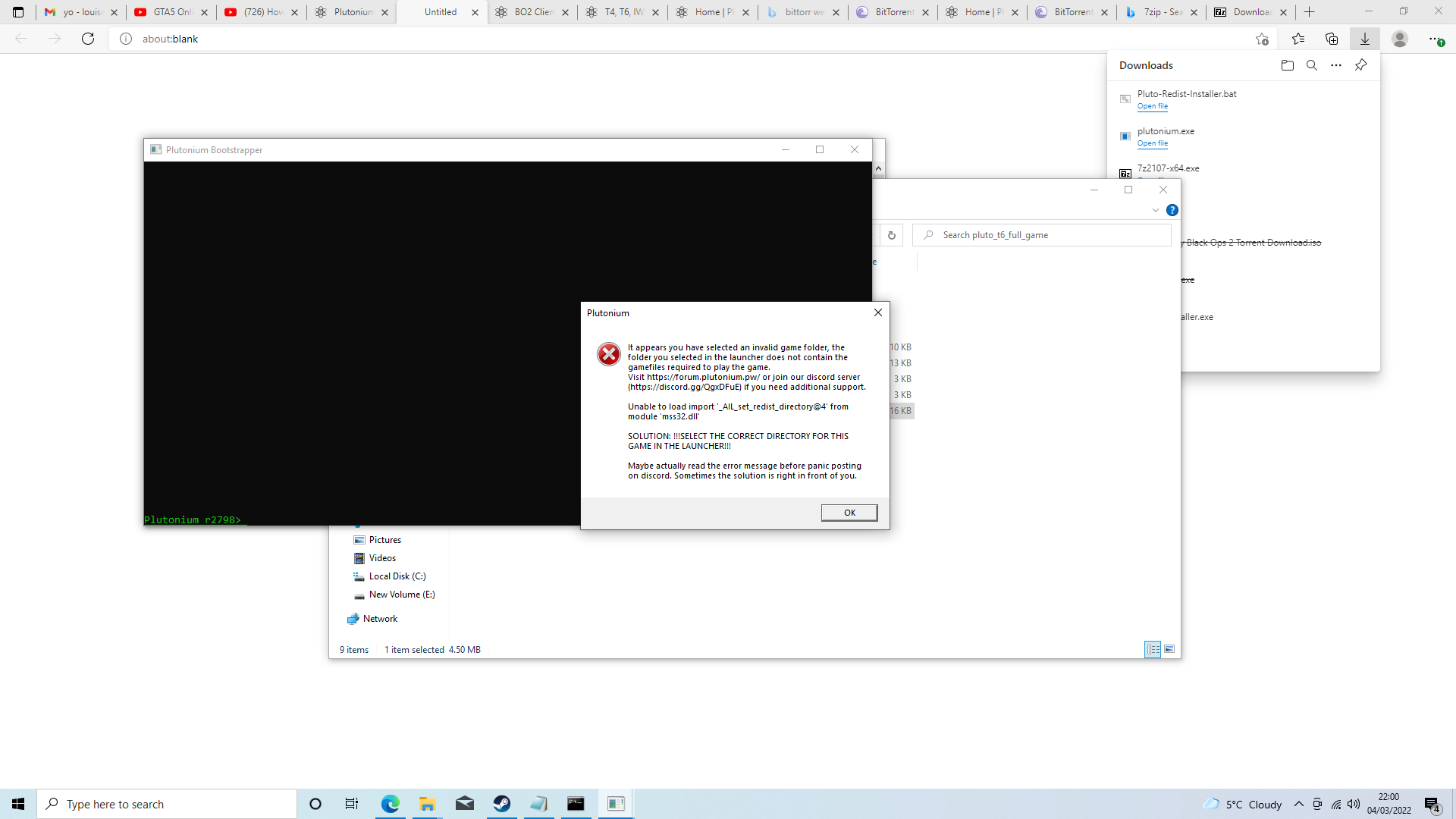Screen dimensions: 1456x819
Task: Open Task View from the taskbar
Action: 352,804
